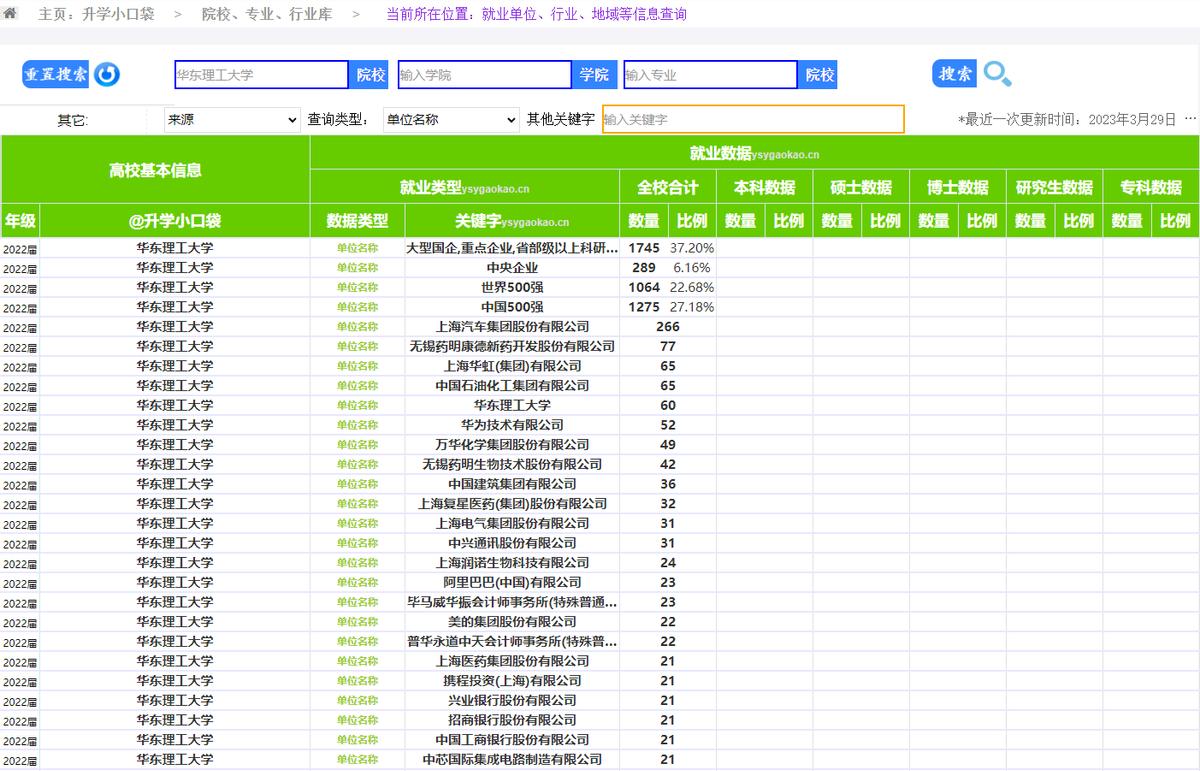The width and height of the screenshot is (1200, 771).
Task: Click the 就业数据 header
Action: click(x=755, y=153)
